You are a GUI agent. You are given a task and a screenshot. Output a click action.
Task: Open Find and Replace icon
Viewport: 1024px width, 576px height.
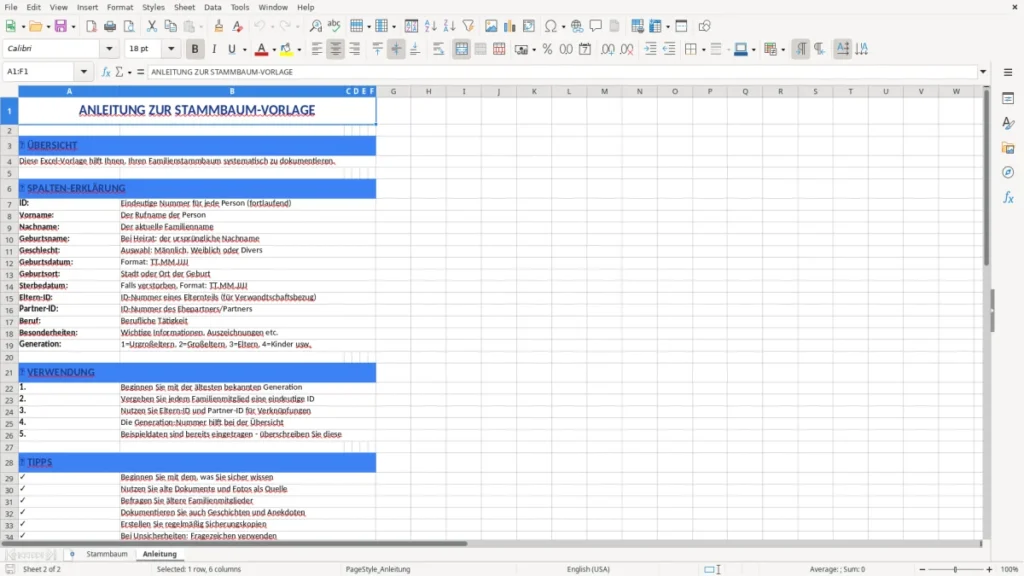tap(315, 26)
